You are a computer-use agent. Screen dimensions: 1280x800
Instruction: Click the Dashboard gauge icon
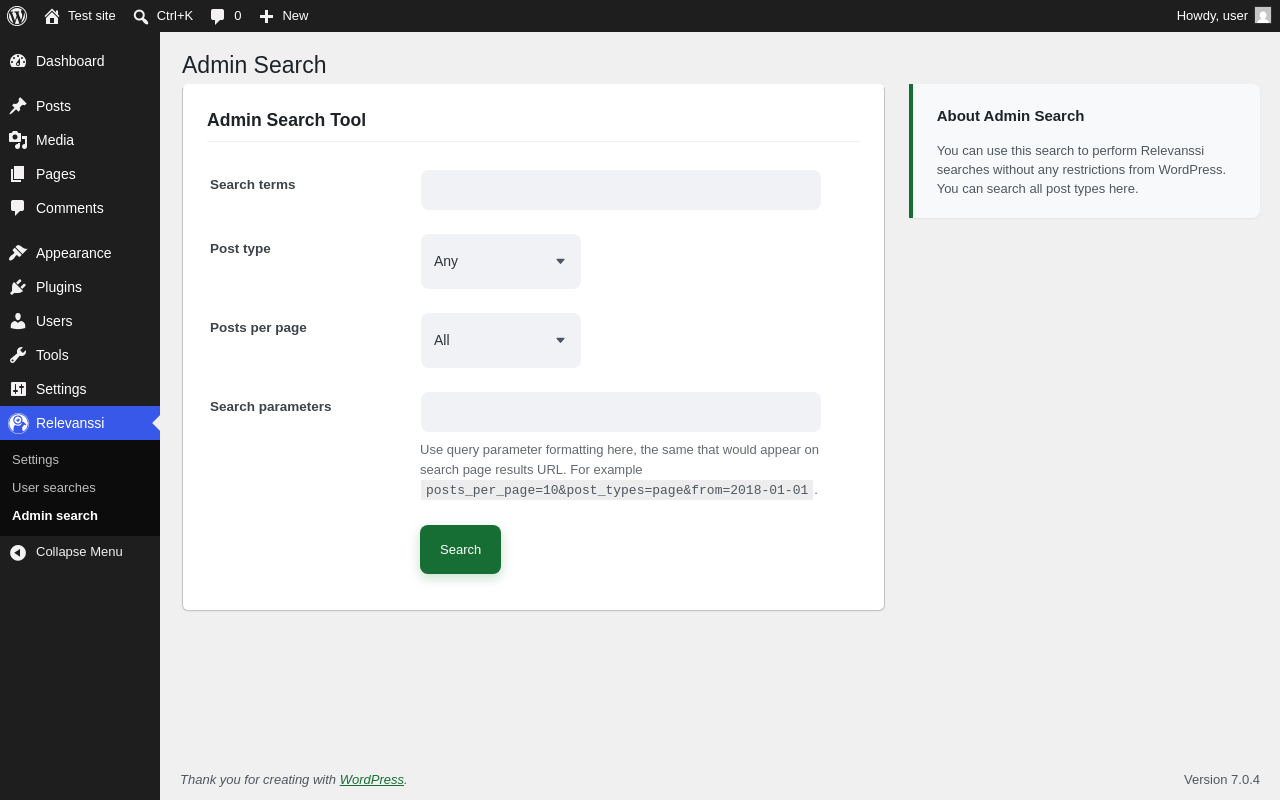pyautogui.click(x=18, y=61)
